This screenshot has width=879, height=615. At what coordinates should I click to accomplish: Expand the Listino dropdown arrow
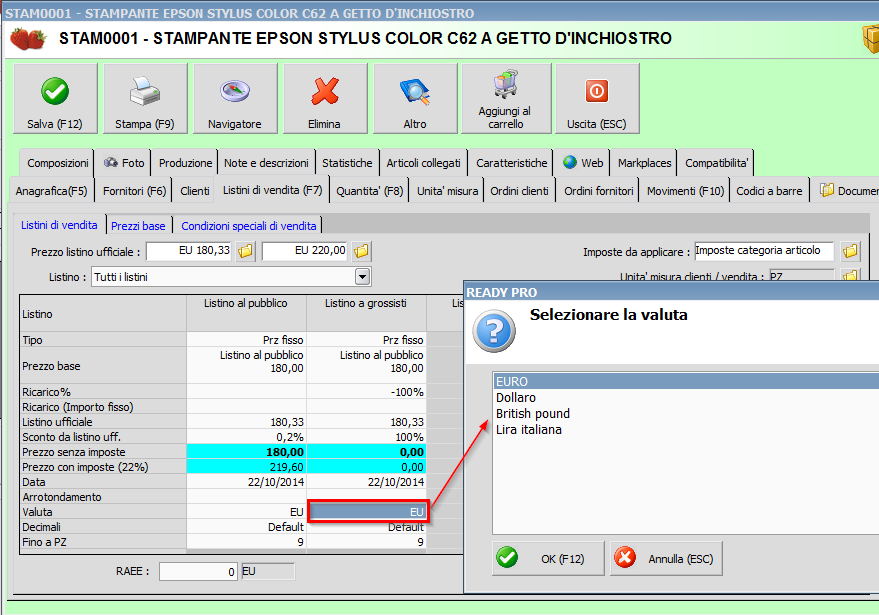363,276
